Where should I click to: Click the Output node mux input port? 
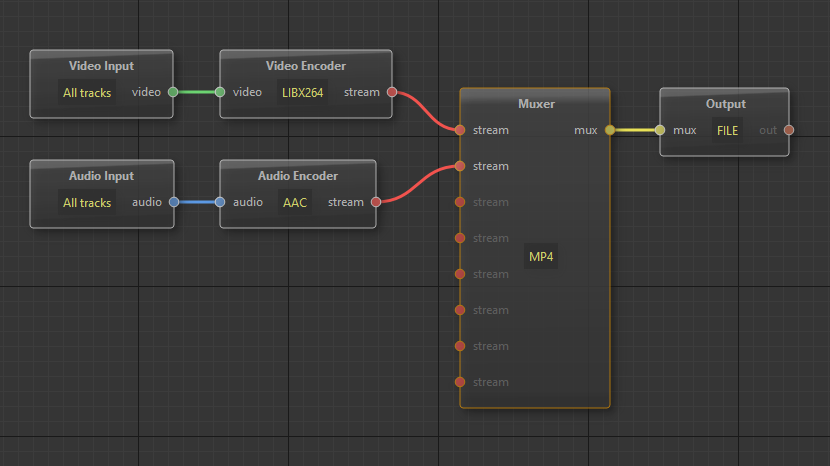[x=660, y=130]
